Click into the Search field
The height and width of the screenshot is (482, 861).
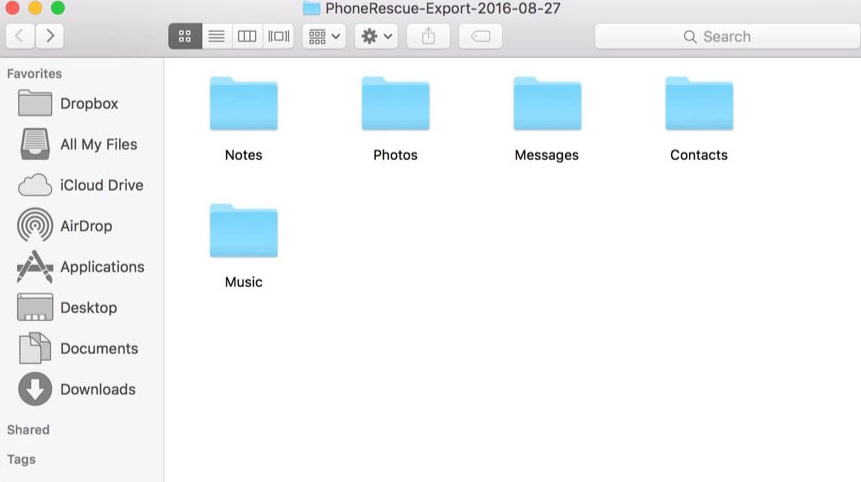click(728, 36)
